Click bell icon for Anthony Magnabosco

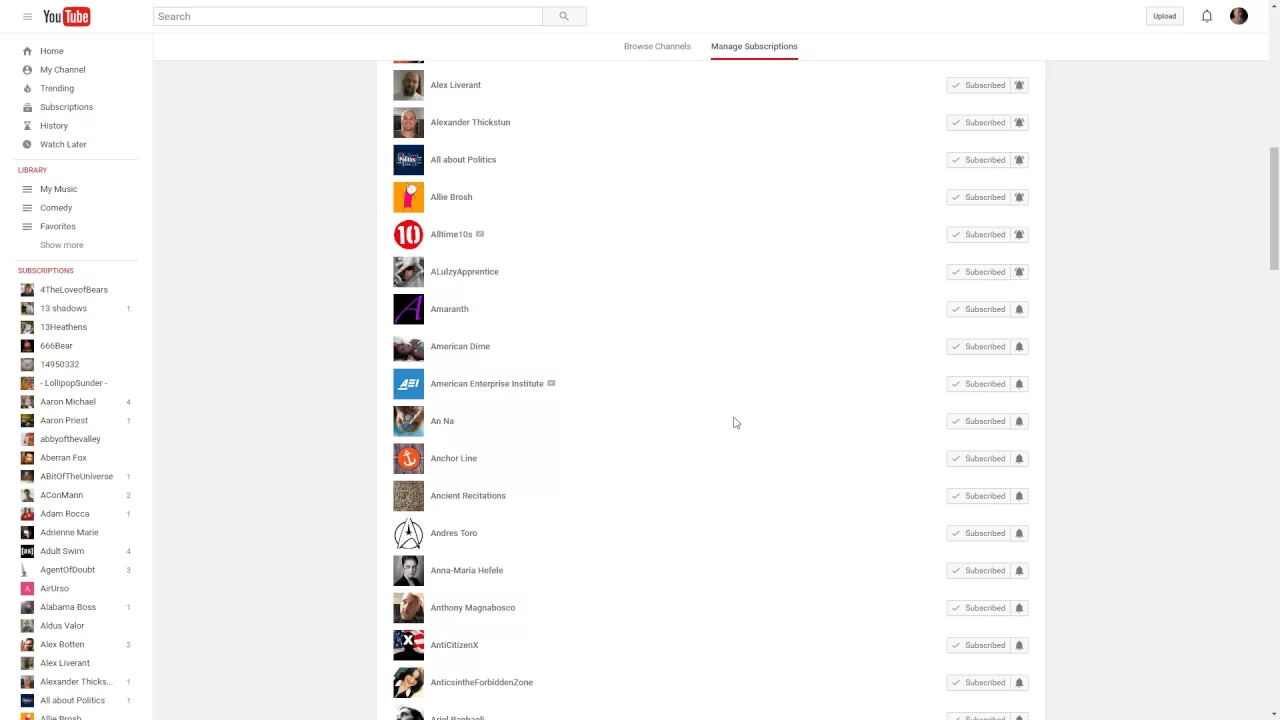[x=1019, y=608]
